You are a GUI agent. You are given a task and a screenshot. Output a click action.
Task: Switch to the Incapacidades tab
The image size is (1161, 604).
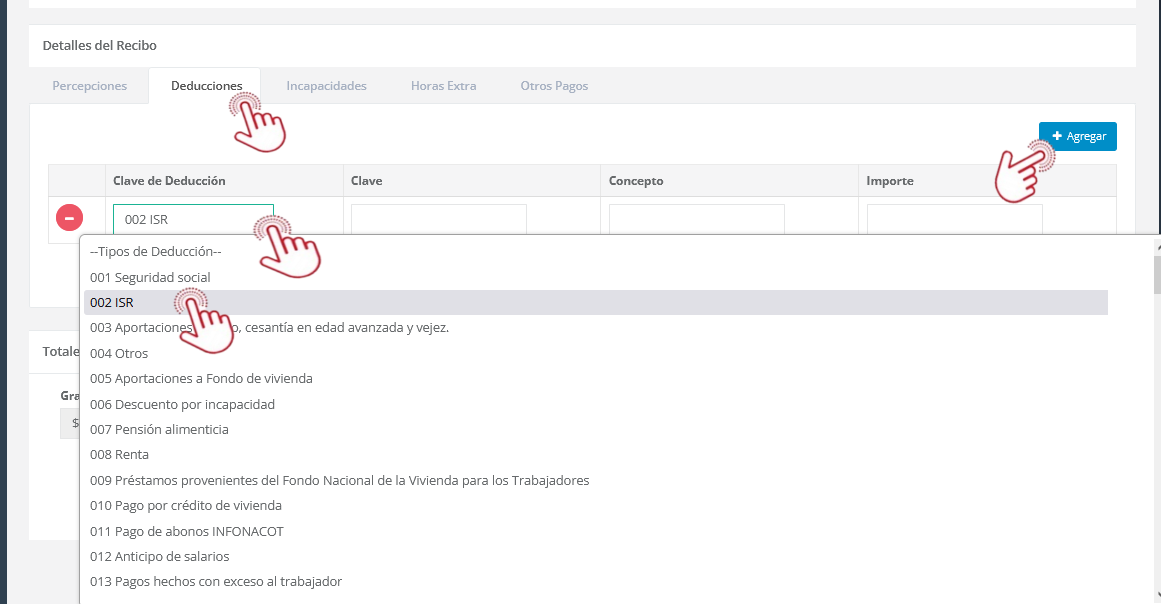(326, 86)
